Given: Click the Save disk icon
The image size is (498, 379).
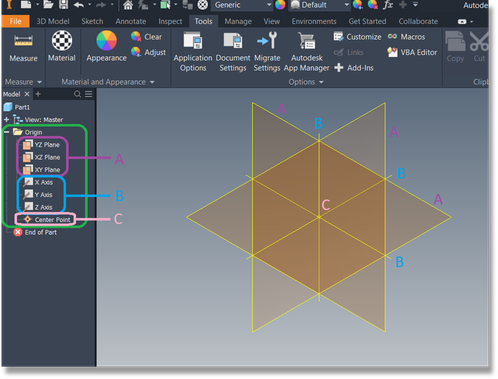Looking at the screenshot, I should 63,5.
